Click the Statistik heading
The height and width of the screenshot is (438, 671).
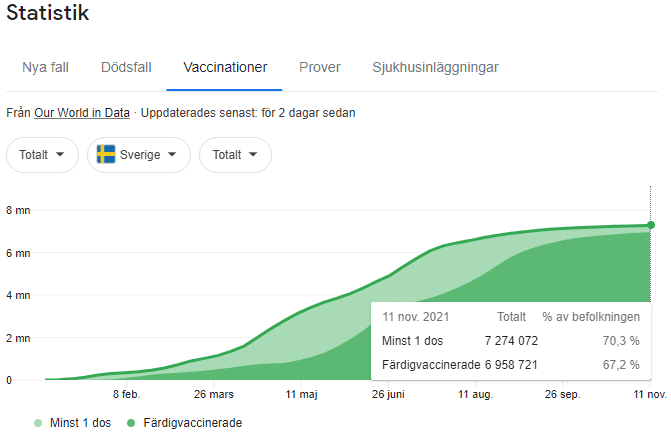(47, 14)
